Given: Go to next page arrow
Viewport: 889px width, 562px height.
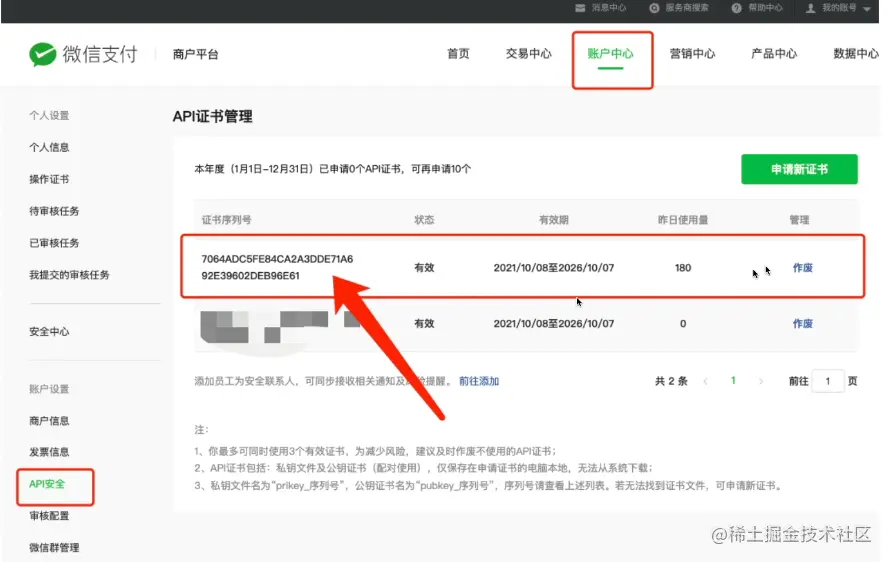Looking at the screenshot, I should point(760,381).
